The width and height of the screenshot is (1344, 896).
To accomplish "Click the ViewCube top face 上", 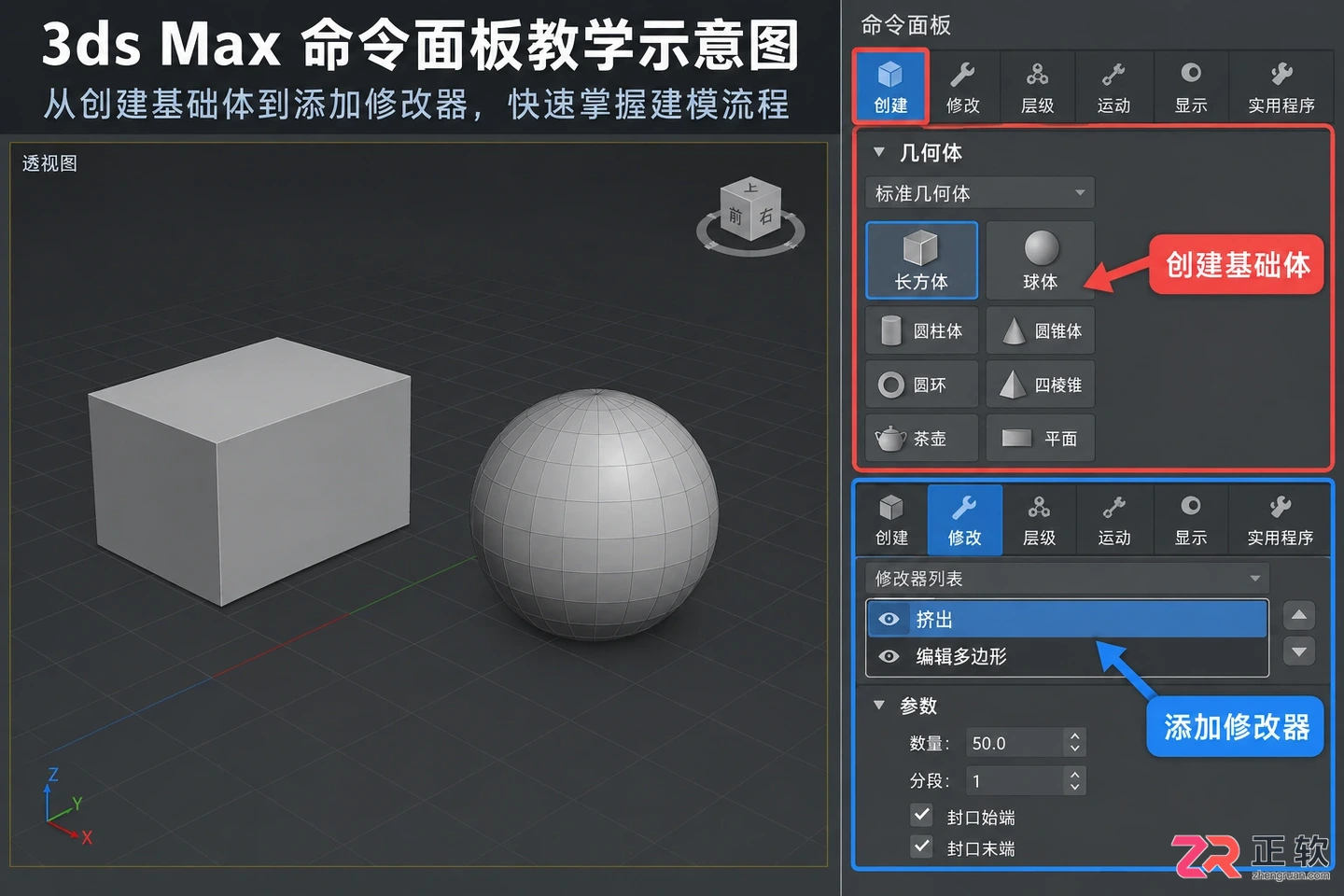I will (752, 189).
